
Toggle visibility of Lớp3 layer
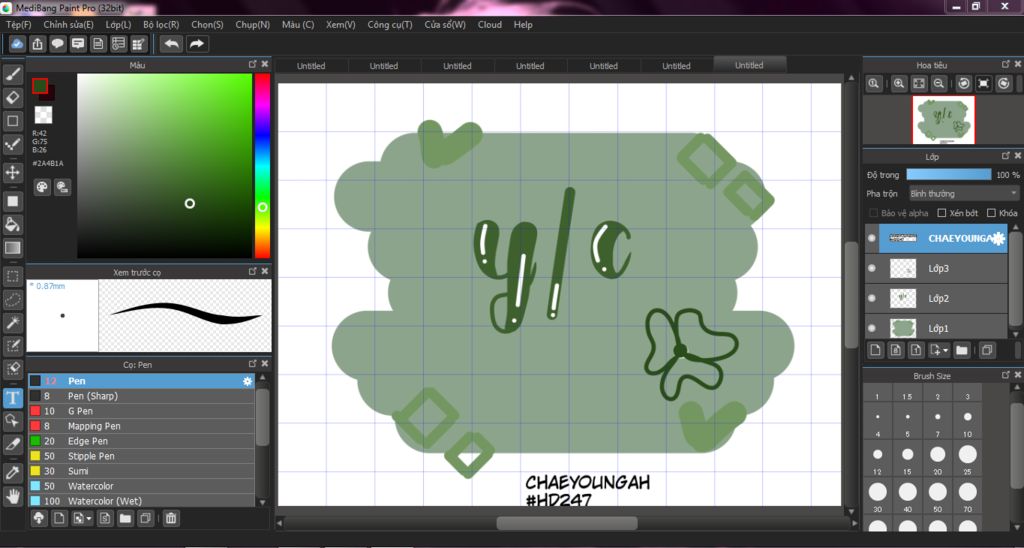(x=871, y=268)
